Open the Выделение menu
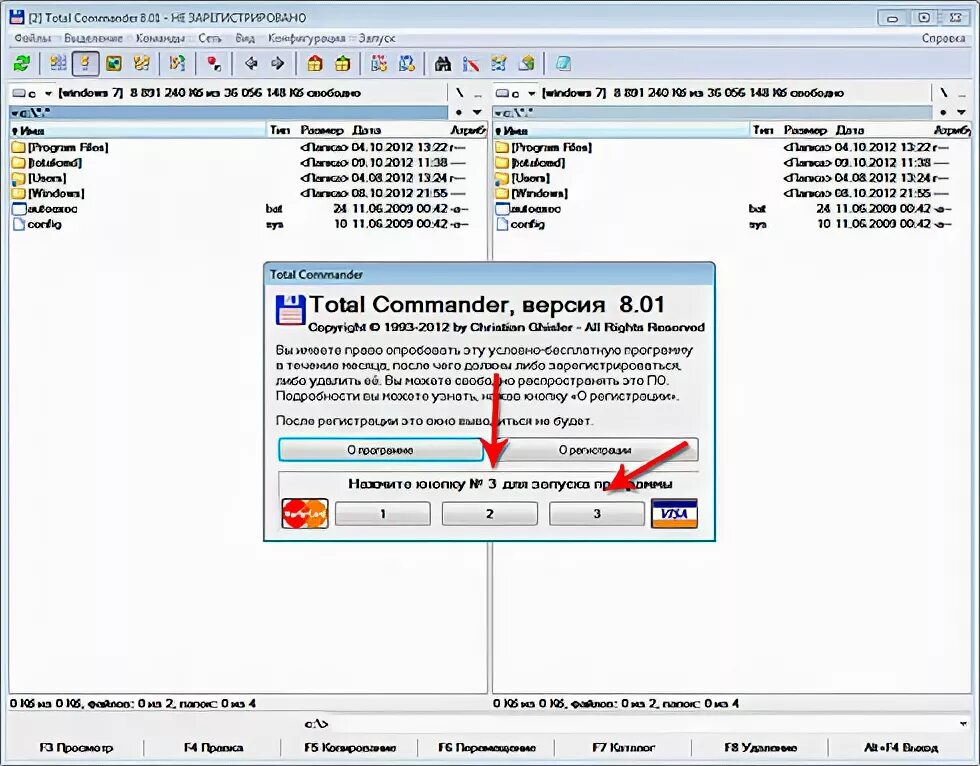Screen dimensions: 980x766 pos(93,38)
